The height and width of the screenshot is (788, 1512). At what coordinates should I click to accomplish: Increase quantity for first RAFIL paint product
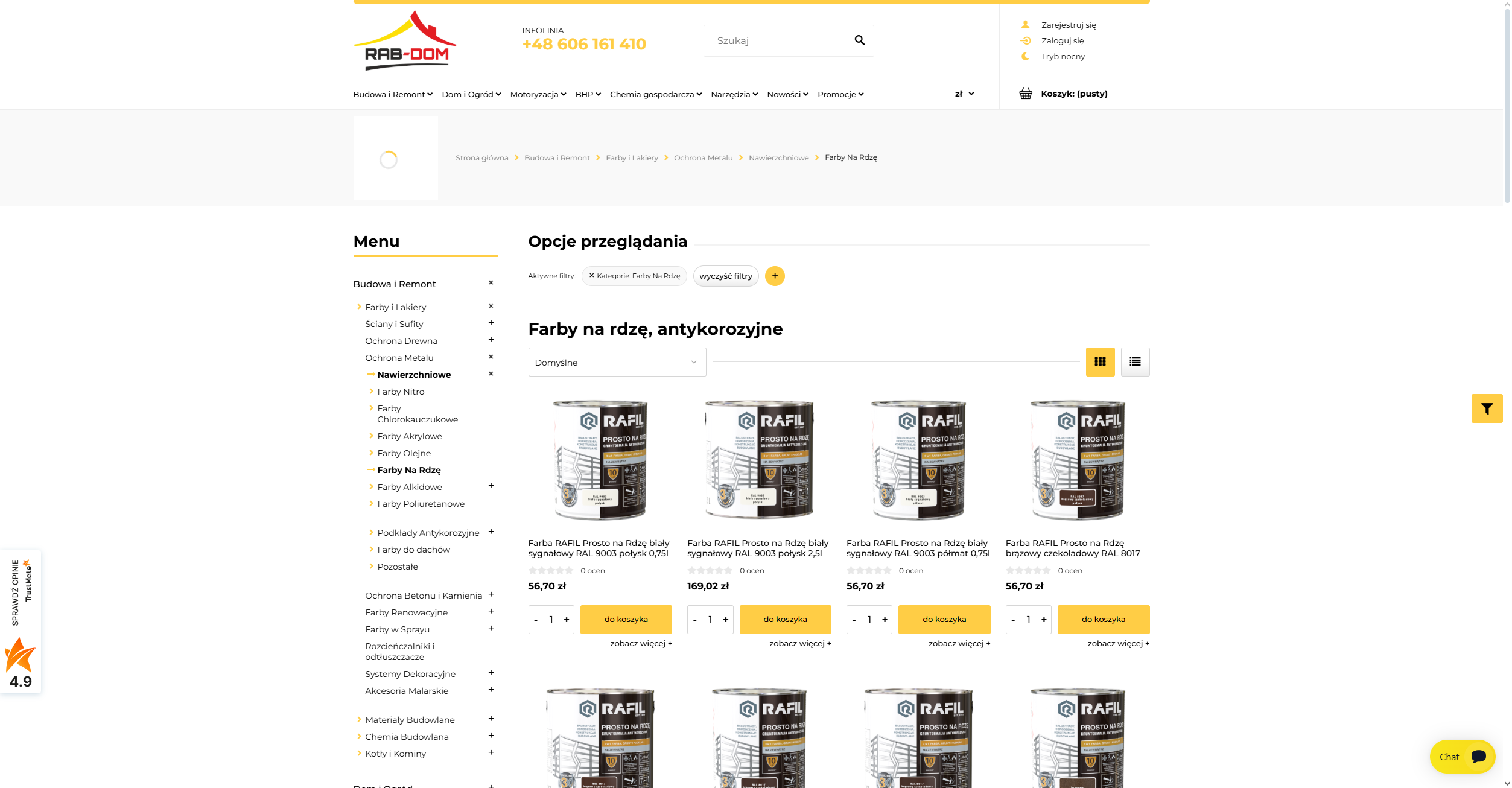click(x=566, y=620)
